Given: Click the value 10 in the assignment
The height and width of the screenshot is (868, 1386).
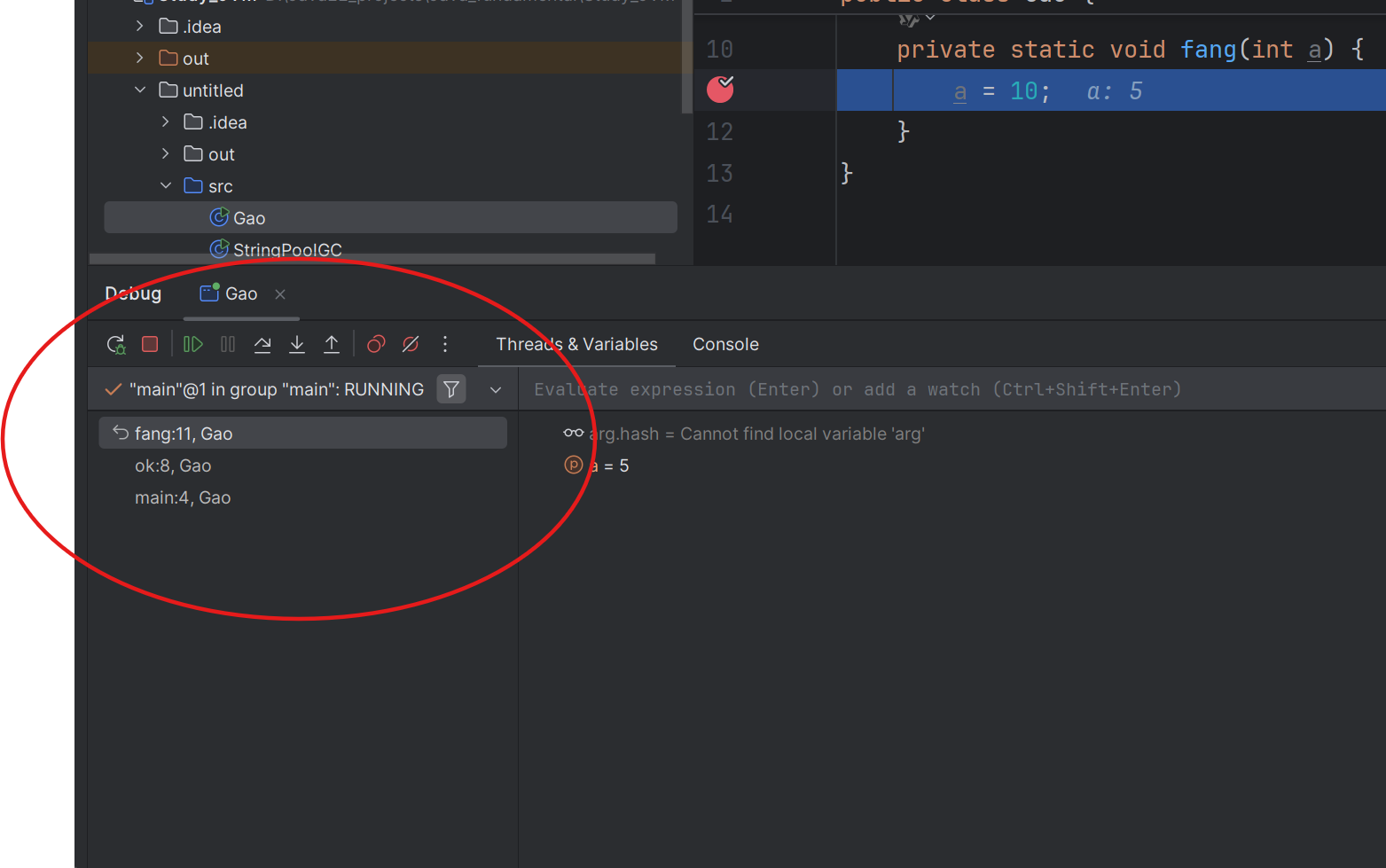Looking at the screenshot, I should tap(1023, 91).
